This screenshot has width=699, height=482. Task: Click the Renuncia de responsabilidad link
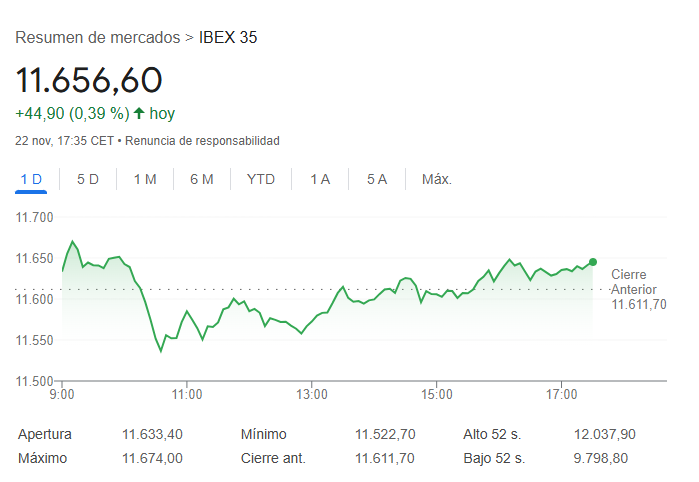coord(202,141)
